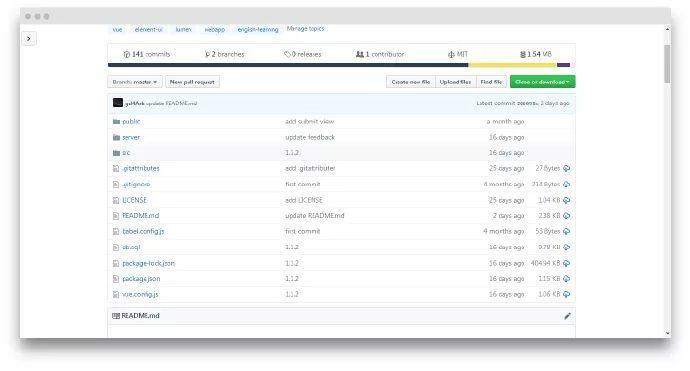Download package.json using its cloud icon
690x371 pixels.
coord(566,279)
